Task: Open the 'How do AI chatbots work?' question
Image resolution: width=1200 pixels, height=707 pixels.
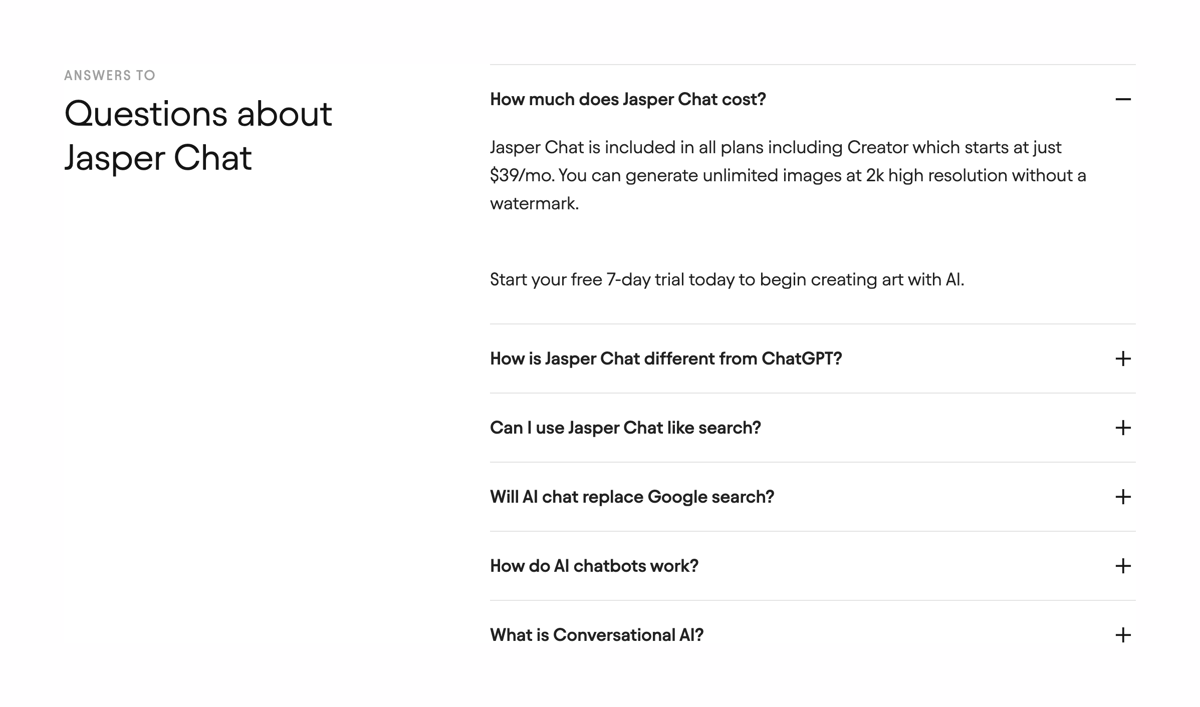Action: click(x=596, y=565)
